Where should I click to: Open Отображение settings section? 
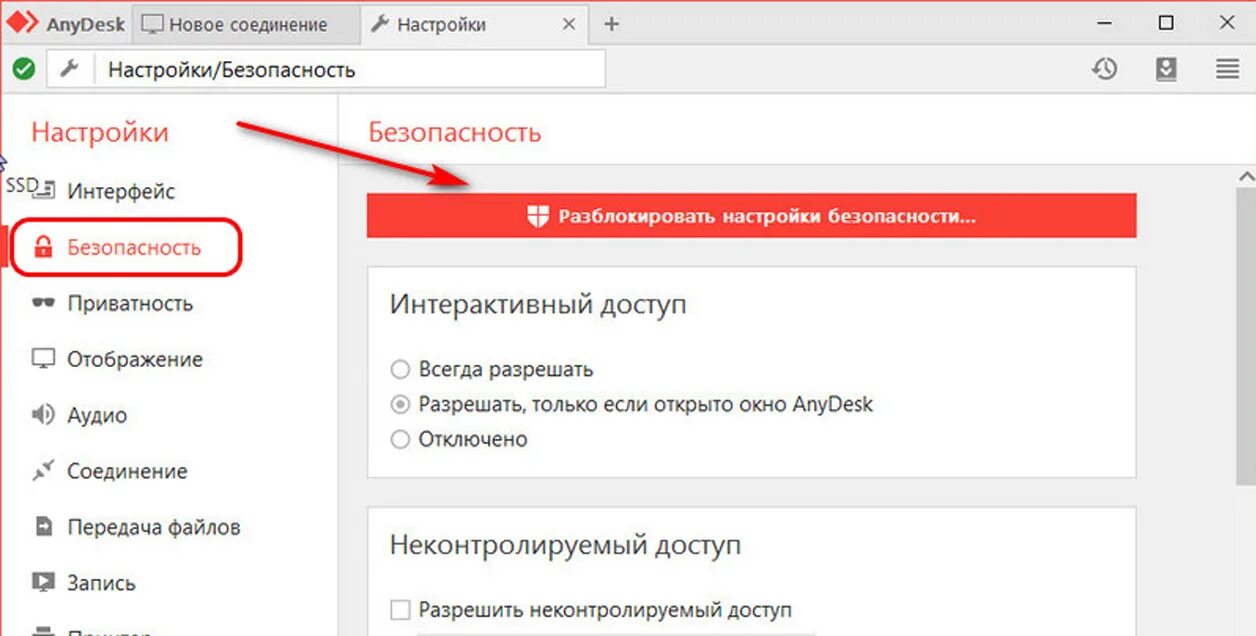(135, 359)
